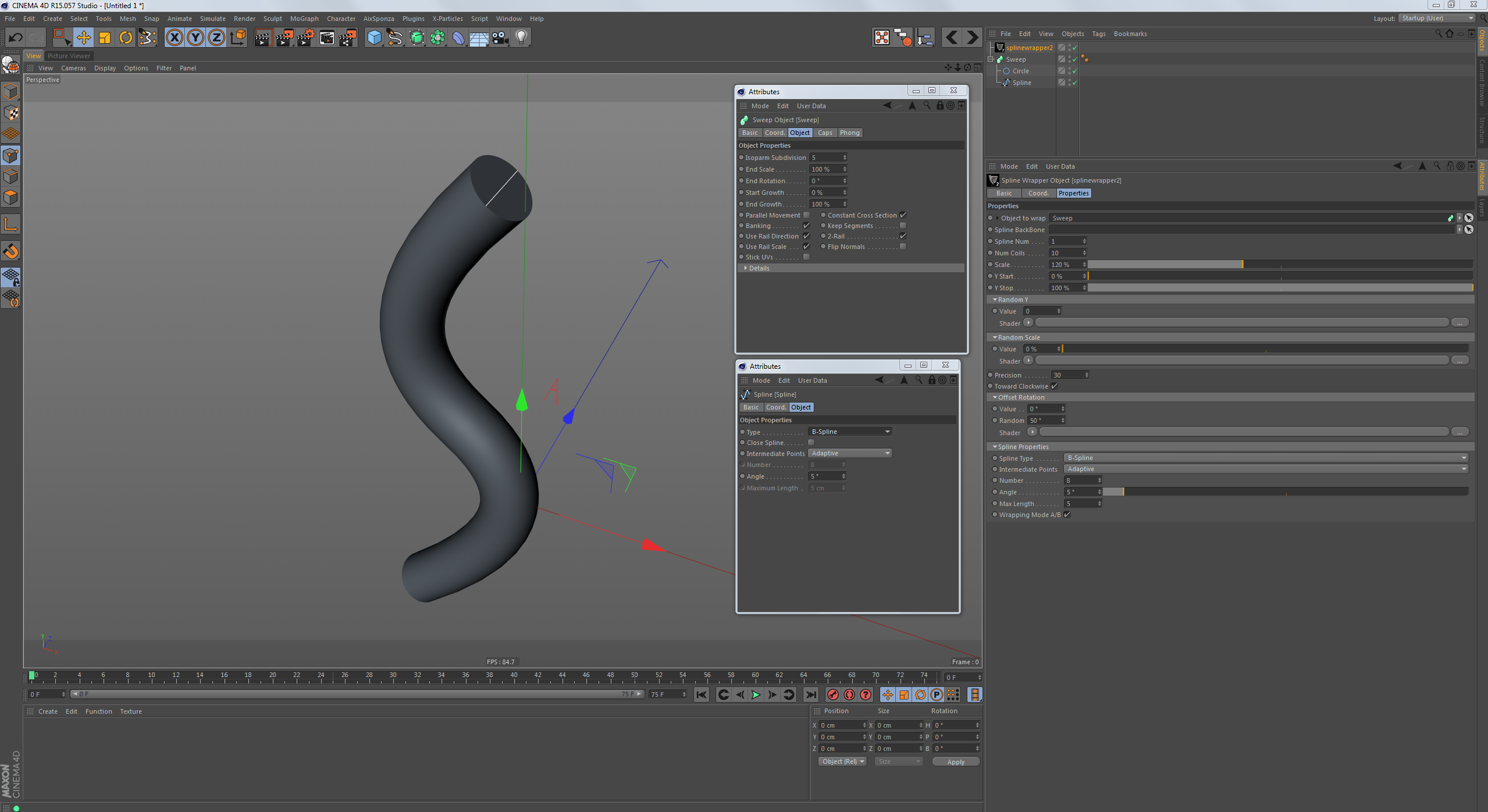Disable Toward Clockwise checkbox
Viewport: 1488px width, 812px height.
click(1054, 386)
